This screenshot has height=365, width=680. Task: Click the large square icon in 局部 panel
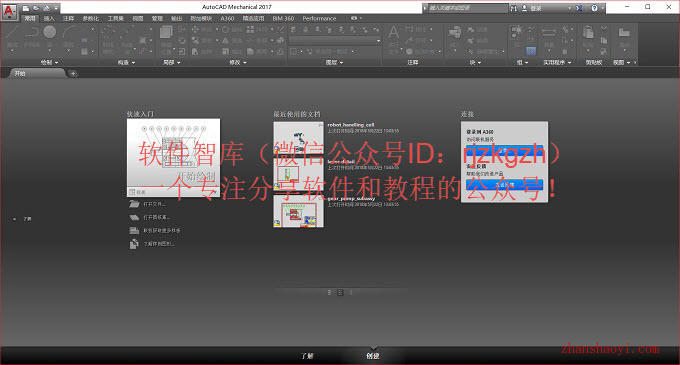pos(166,32)
